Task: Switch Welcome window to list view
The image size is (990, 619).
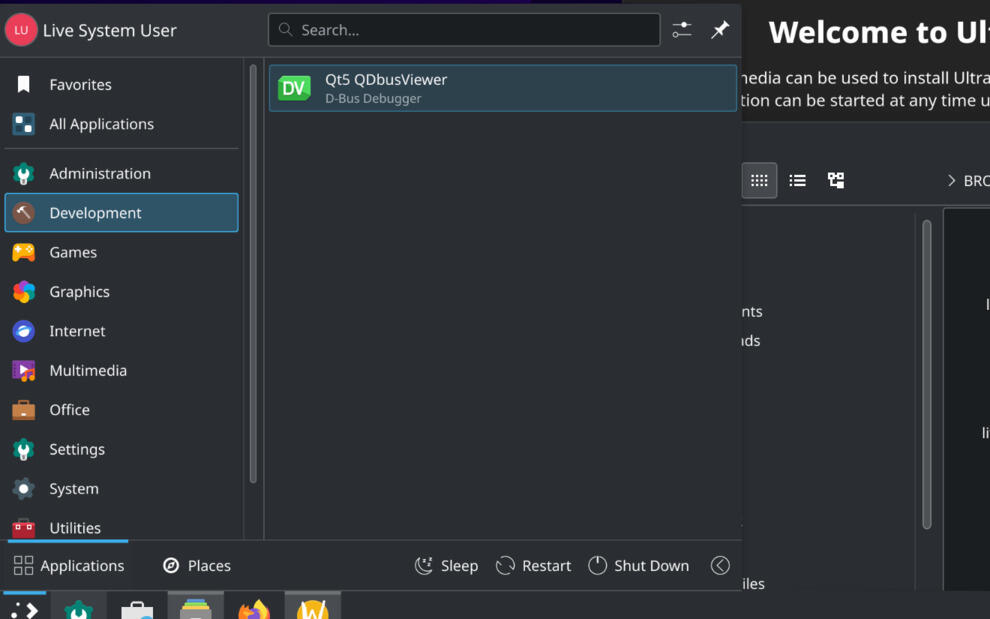Action: [797, 181]
